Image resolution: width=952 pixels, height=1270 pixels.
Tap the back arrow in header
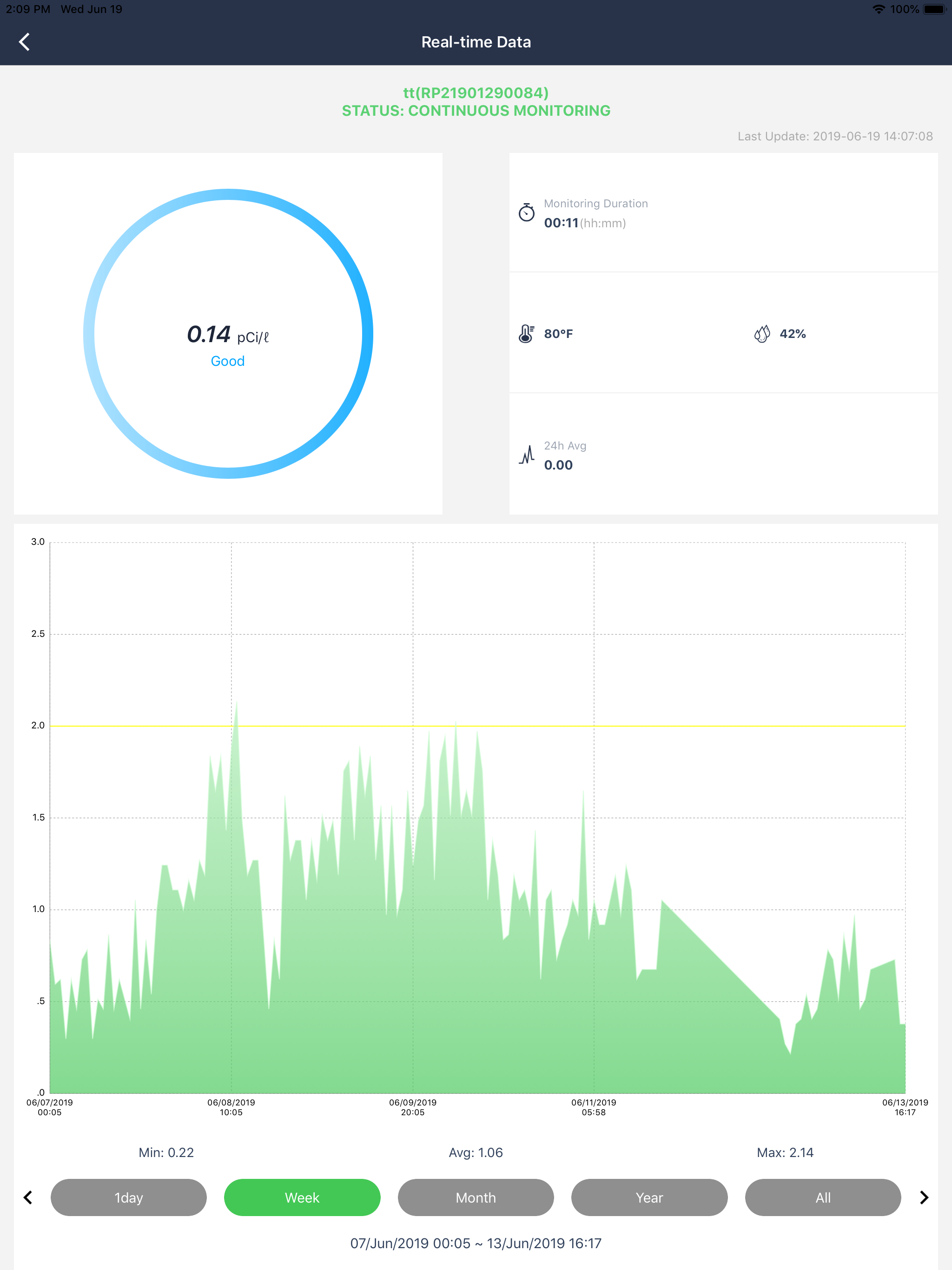tap(24, 42)
